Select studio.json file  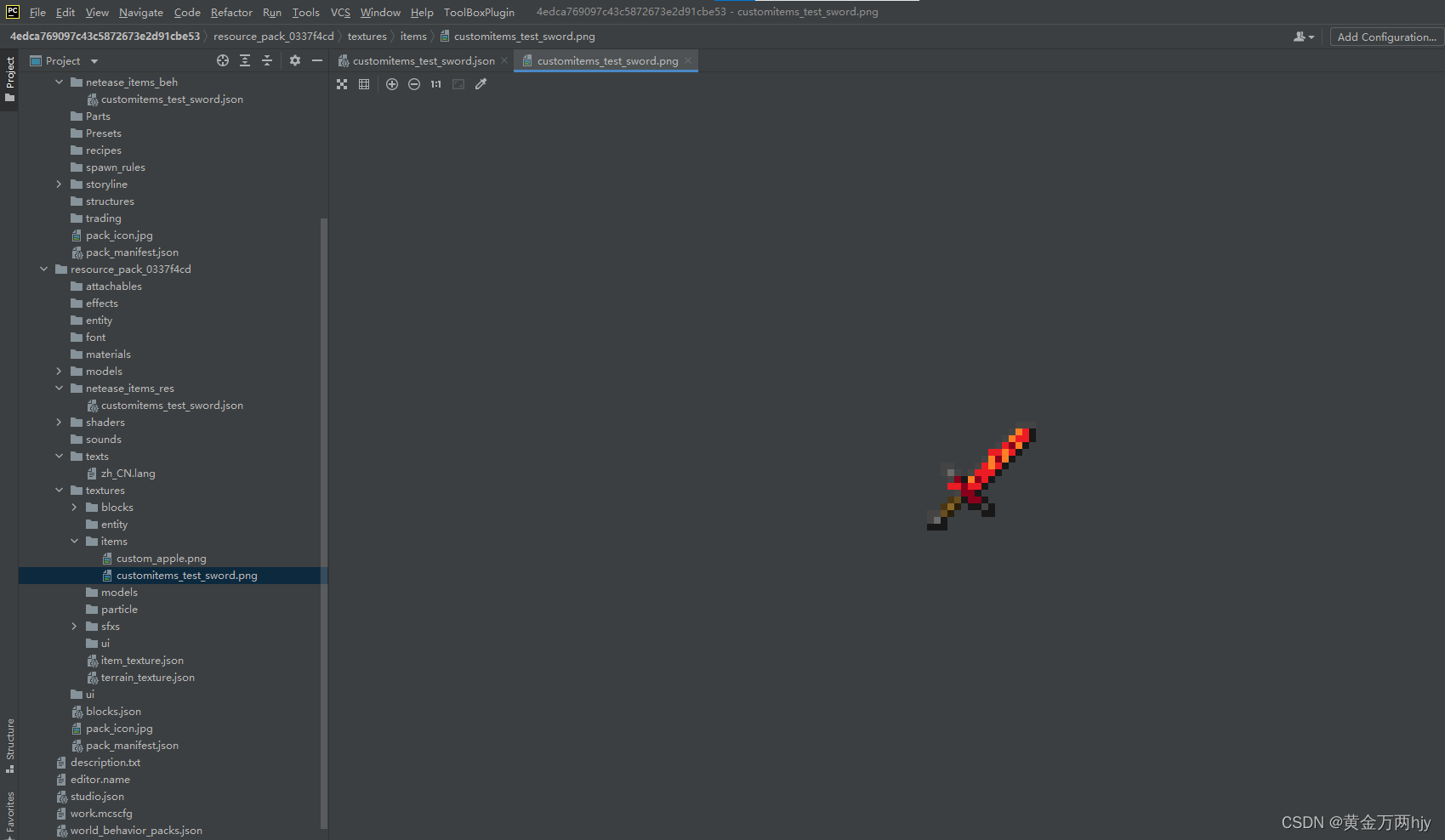97,796
